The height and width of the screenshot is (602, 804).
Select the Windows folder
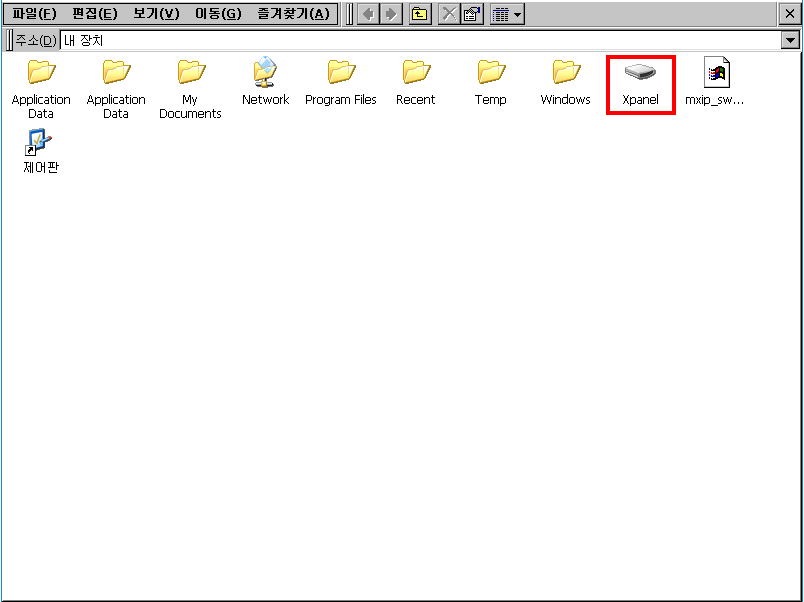coord(566,82)
